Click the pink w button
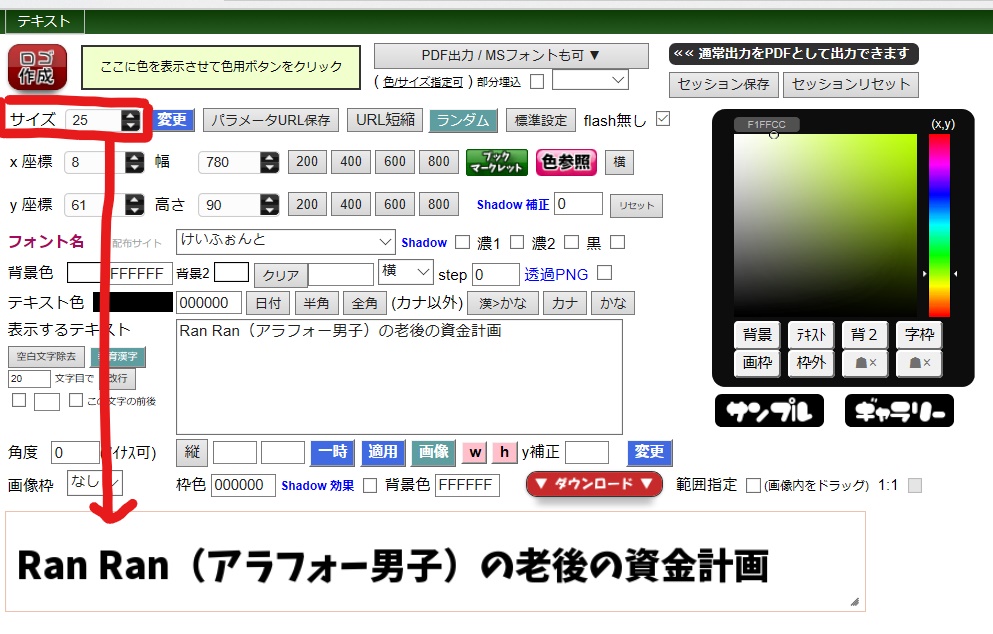Screen dimensions: 993x634 point(475,452)
